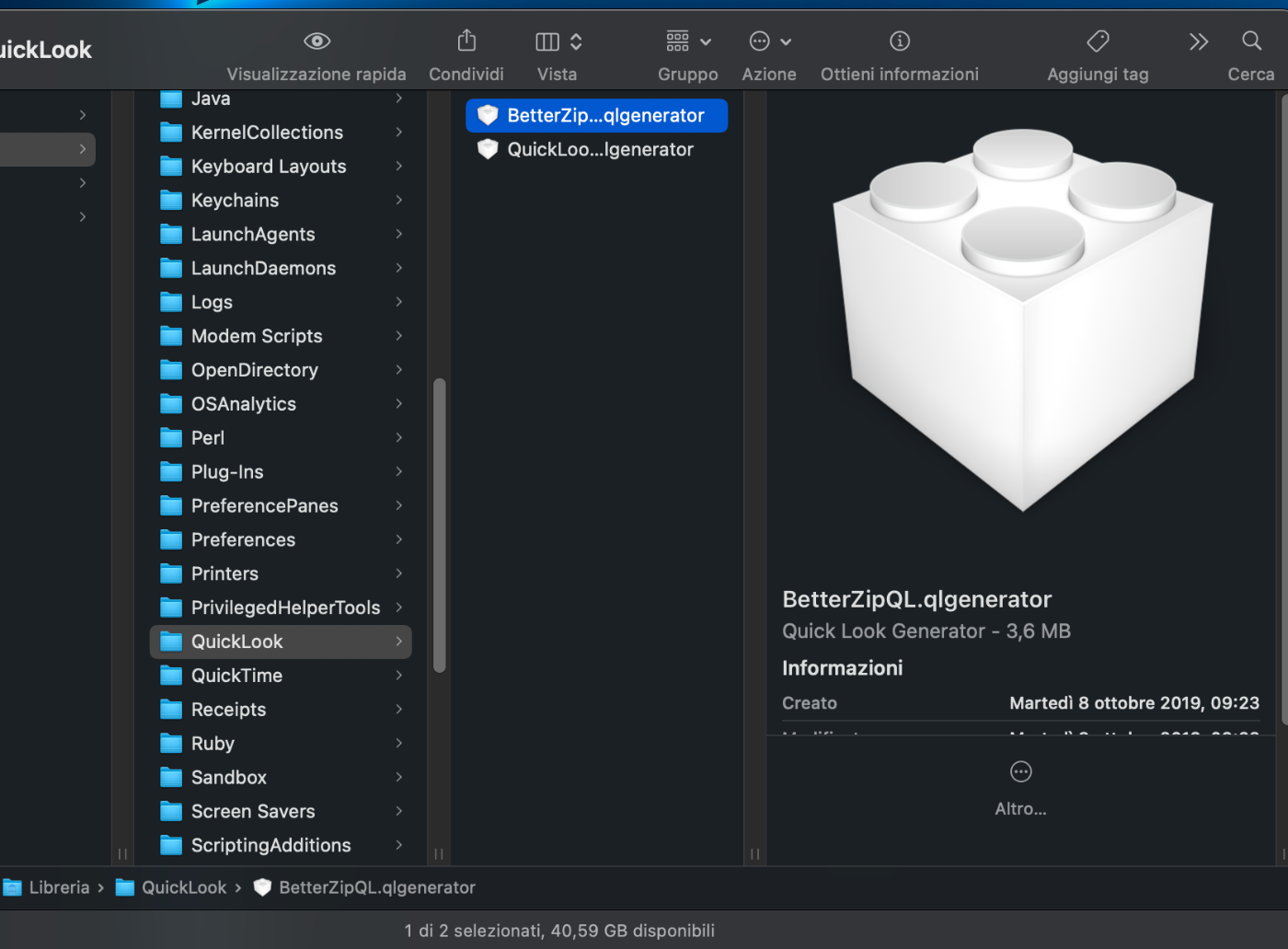
Task: Click the Creato date value
Action: [1134, 703]
